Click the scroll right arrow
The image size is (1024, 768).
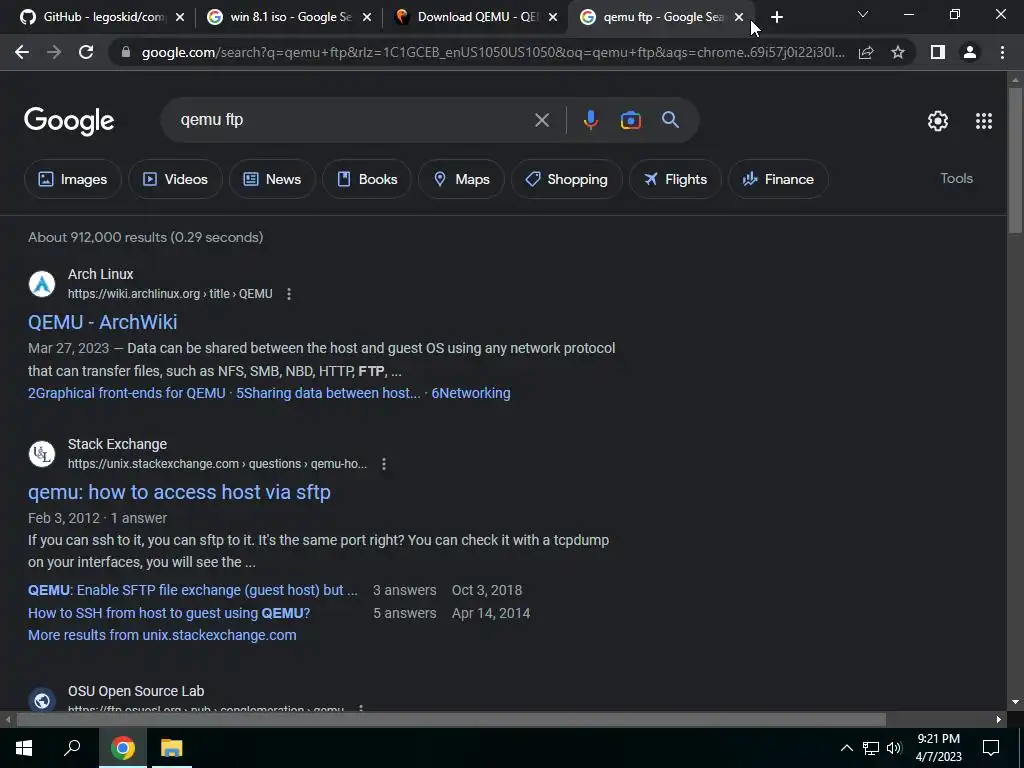pyautogui.click(x=999, y=720)
